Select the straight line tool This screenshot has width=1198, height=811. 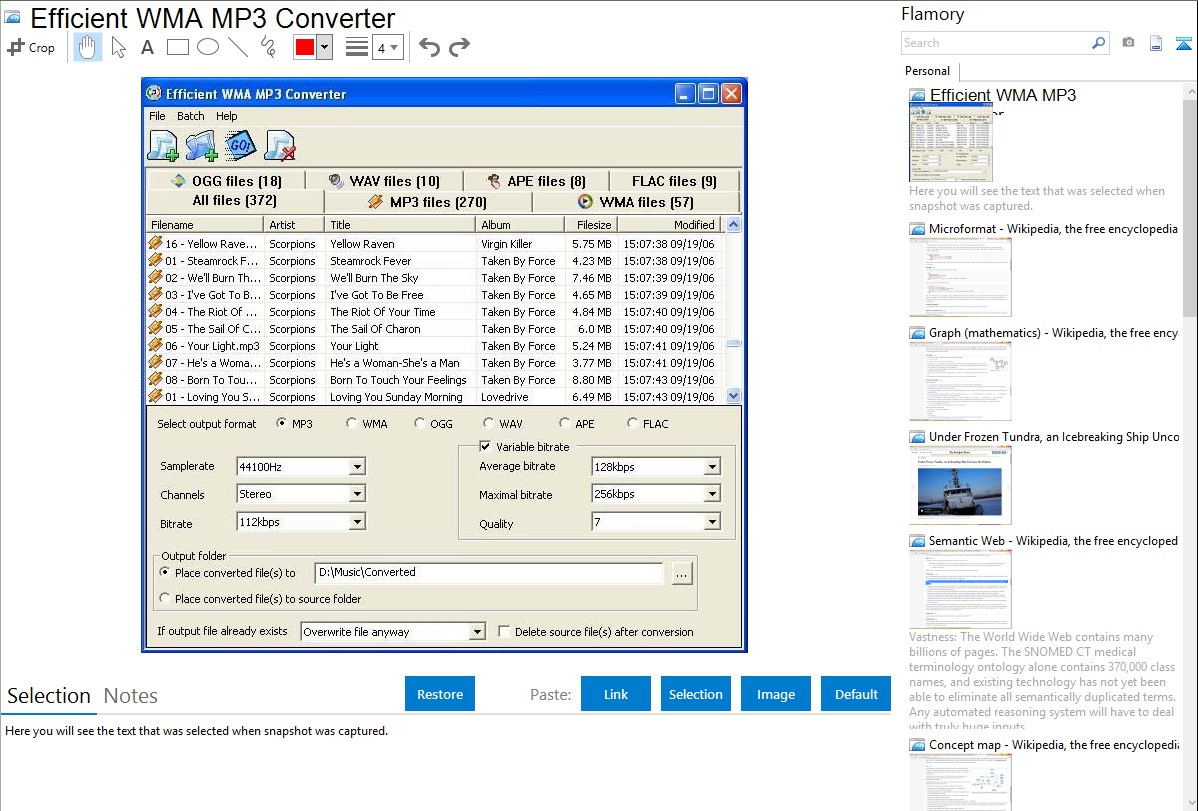(x=238, y=47)
